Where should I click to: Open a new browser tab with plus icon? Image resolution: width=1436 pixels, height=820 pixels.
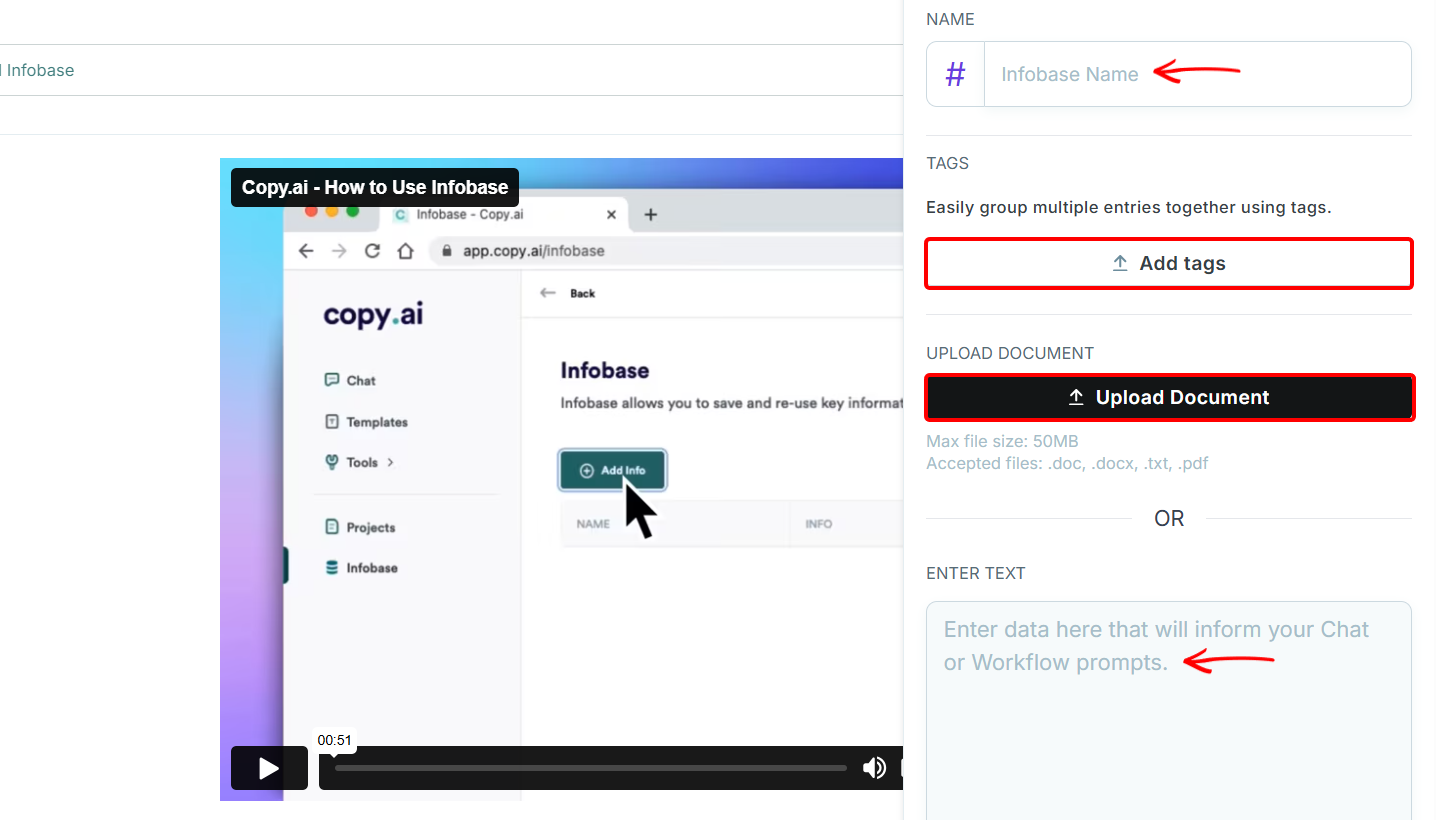tap(650, 215)
